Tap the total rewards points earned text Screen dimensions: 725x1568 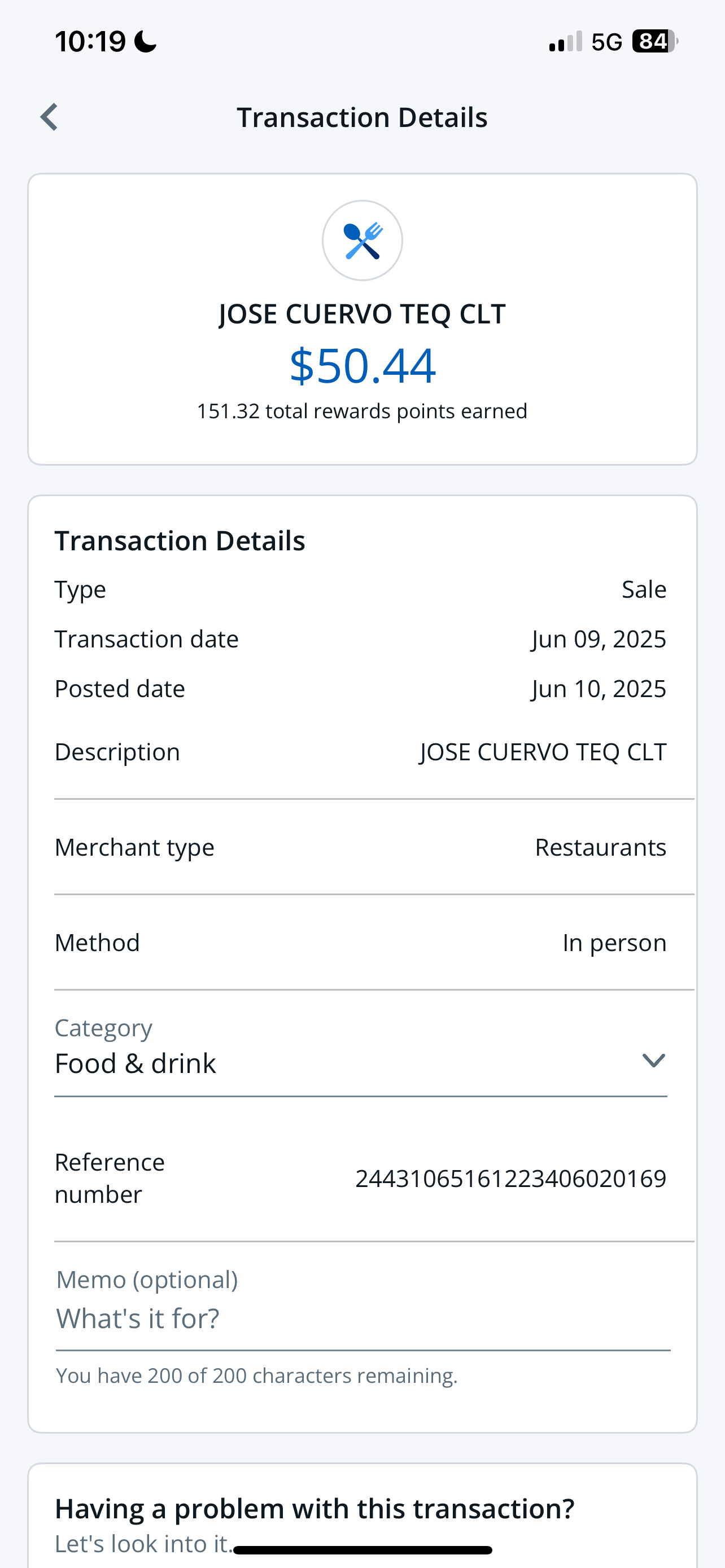click(x=362, y=411)
